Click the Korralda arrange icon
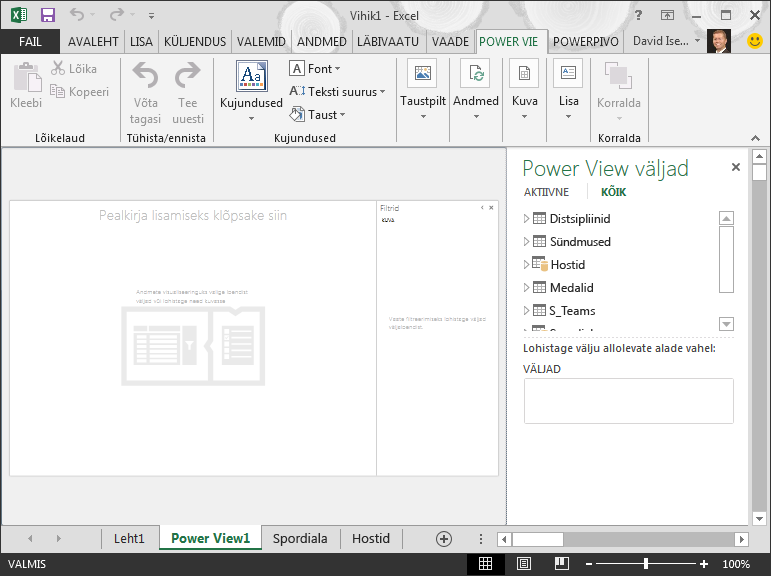The image size is (771, 576). (x=618, y=75)
